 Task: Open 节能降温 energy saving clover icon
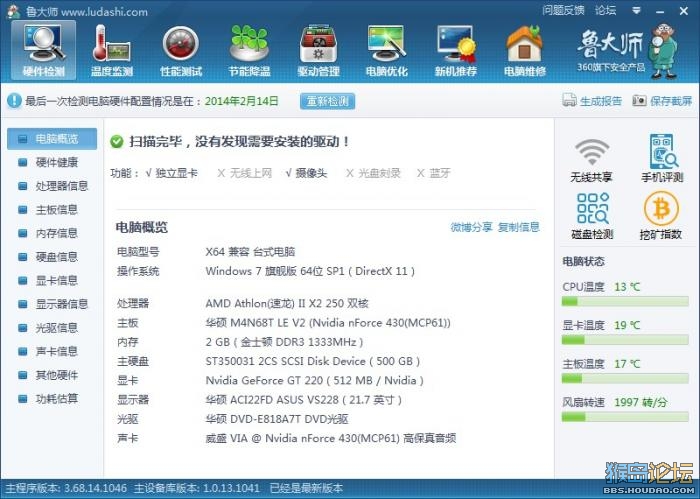[249, 50]
